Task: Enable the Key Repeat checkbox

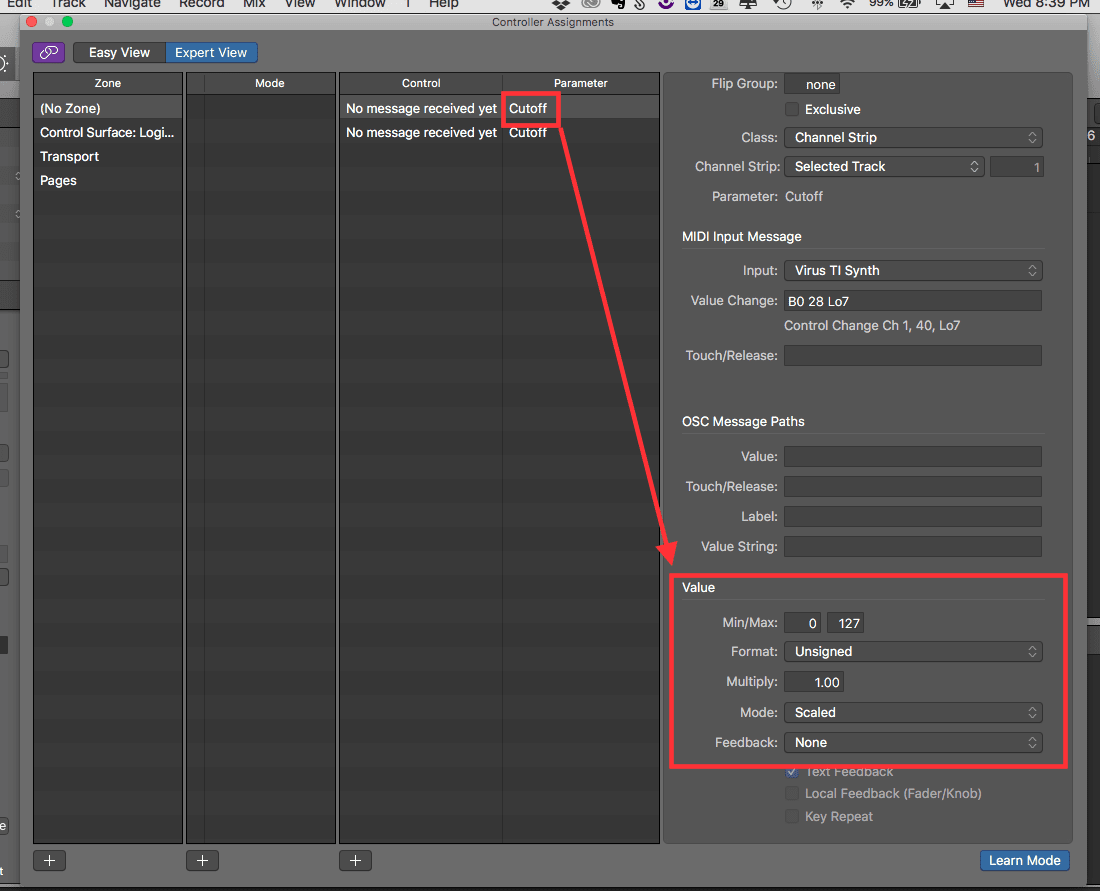Action: click(792, 817)
